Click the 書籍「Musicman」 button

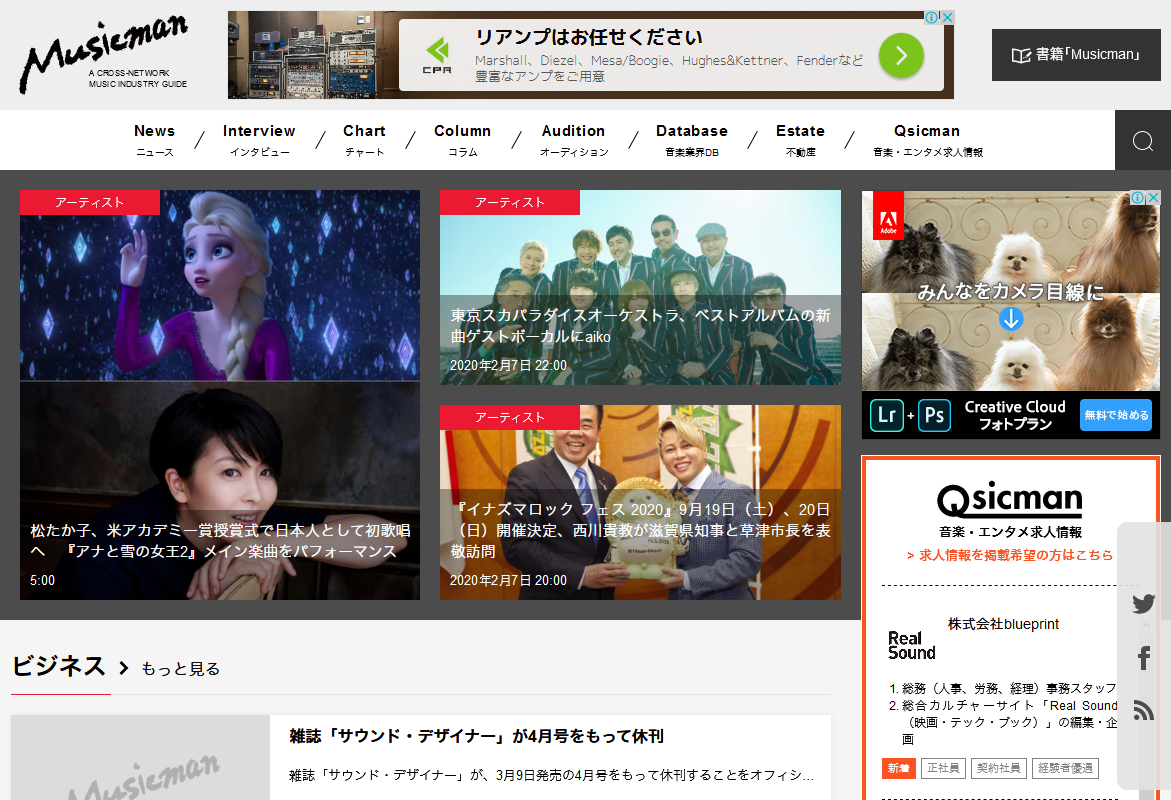tap(1076, 55)
